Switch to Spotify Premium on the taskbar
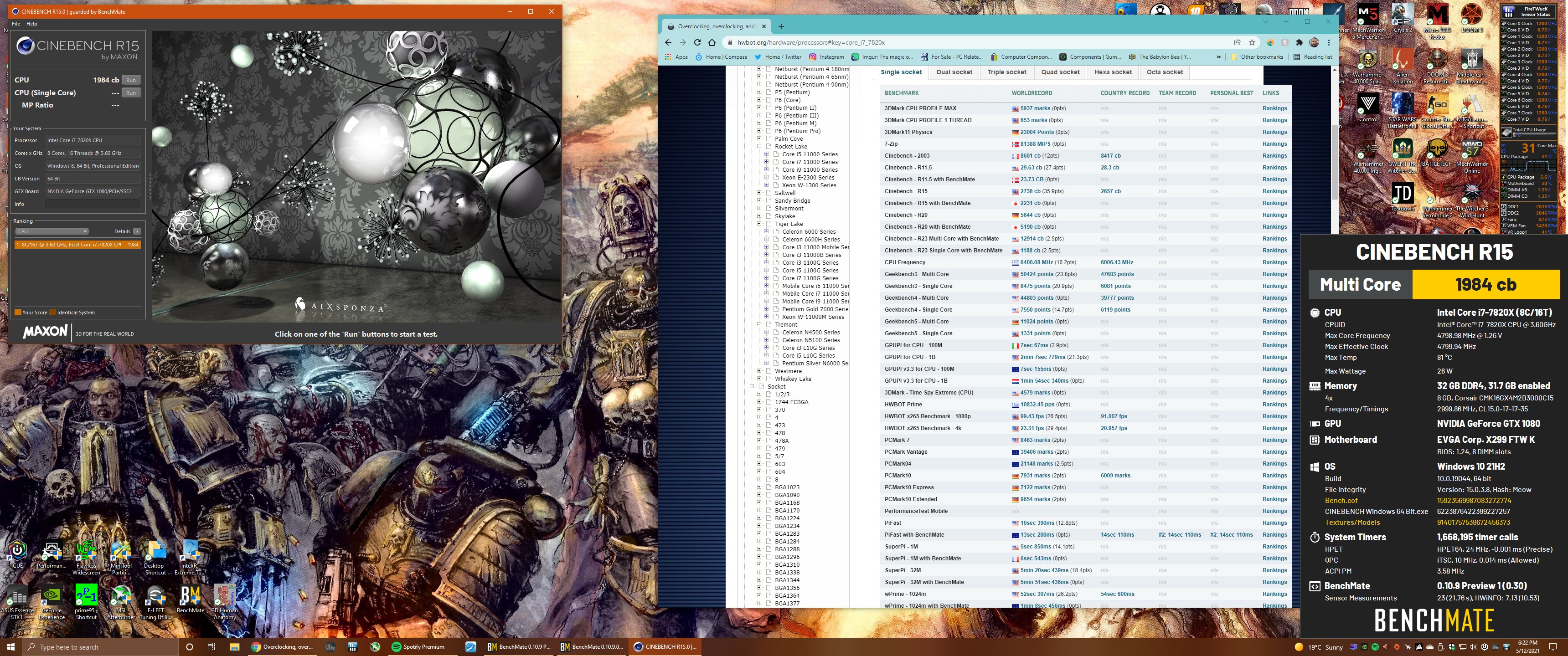 point(423,646)
